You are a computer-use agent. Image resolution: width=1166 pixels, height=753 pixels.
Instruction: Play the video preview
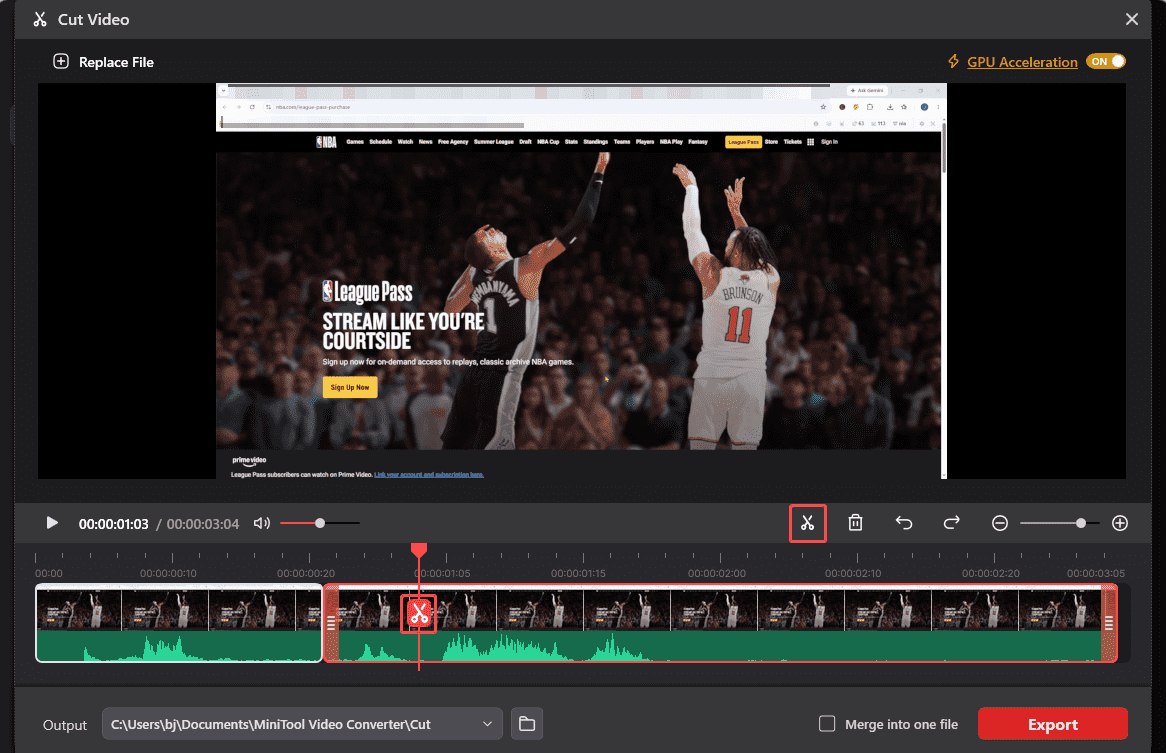52,523
